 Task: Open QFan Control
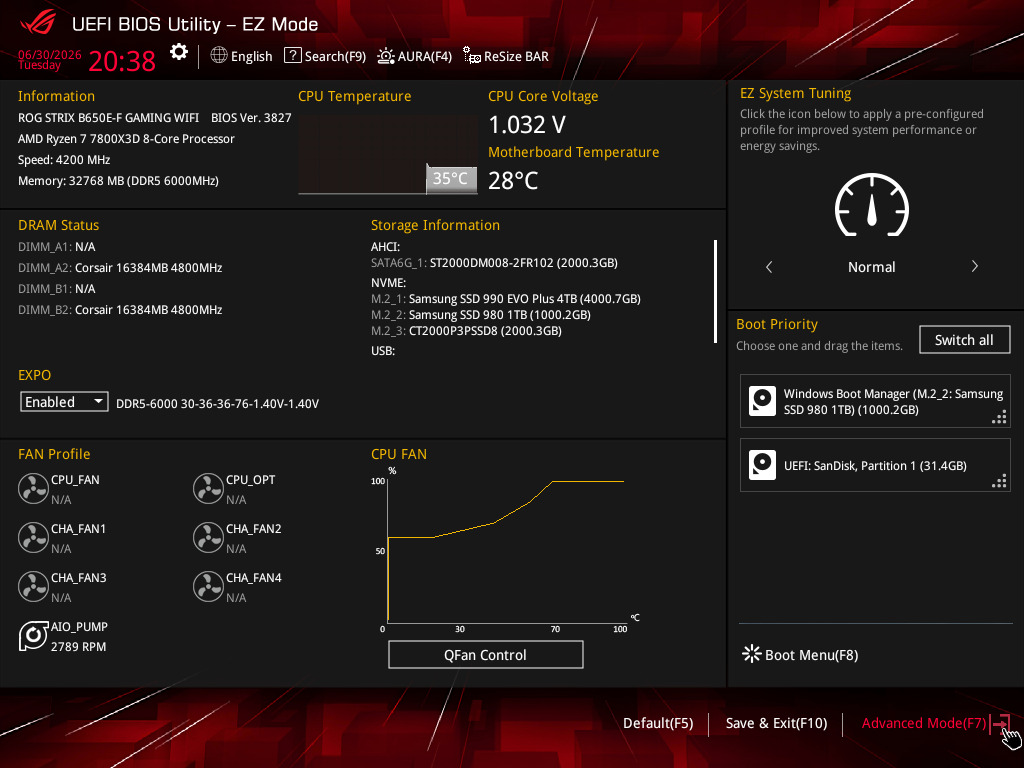(485, 654)
